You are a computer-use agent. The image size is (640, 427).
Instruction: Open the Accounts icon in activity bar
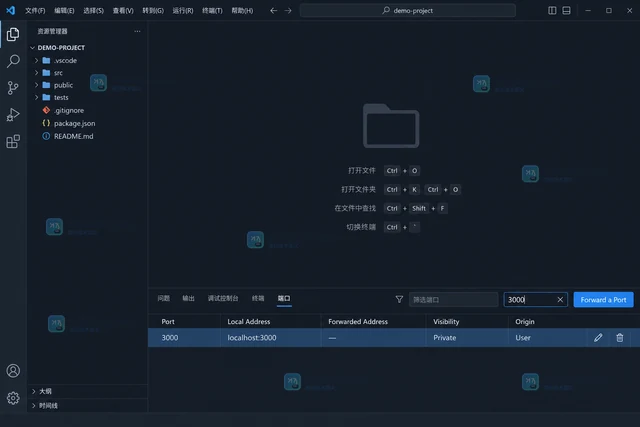pyautogui.click(x=13, y=371)
